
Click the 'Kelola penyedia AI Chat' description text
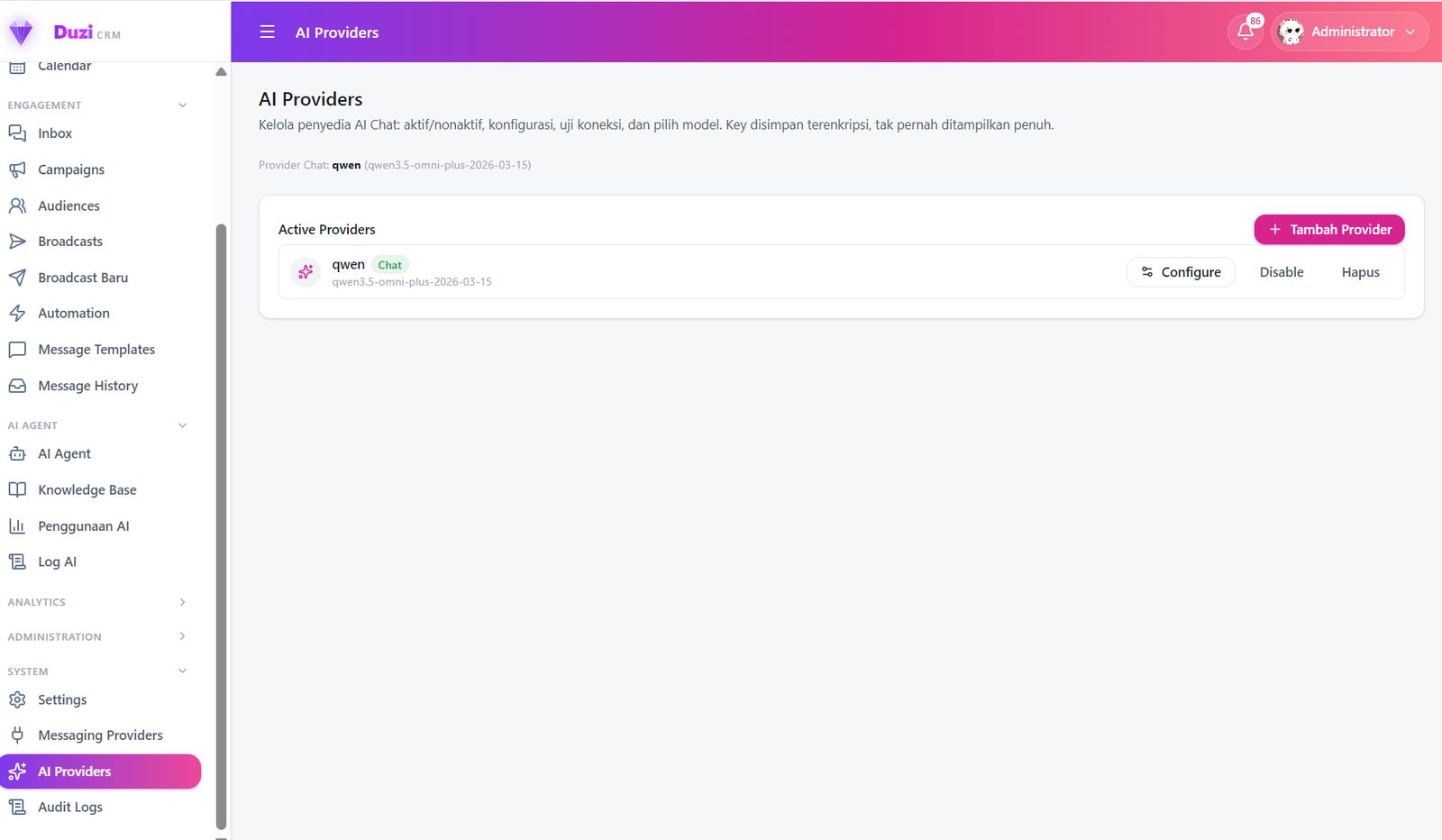click(656, 124)
